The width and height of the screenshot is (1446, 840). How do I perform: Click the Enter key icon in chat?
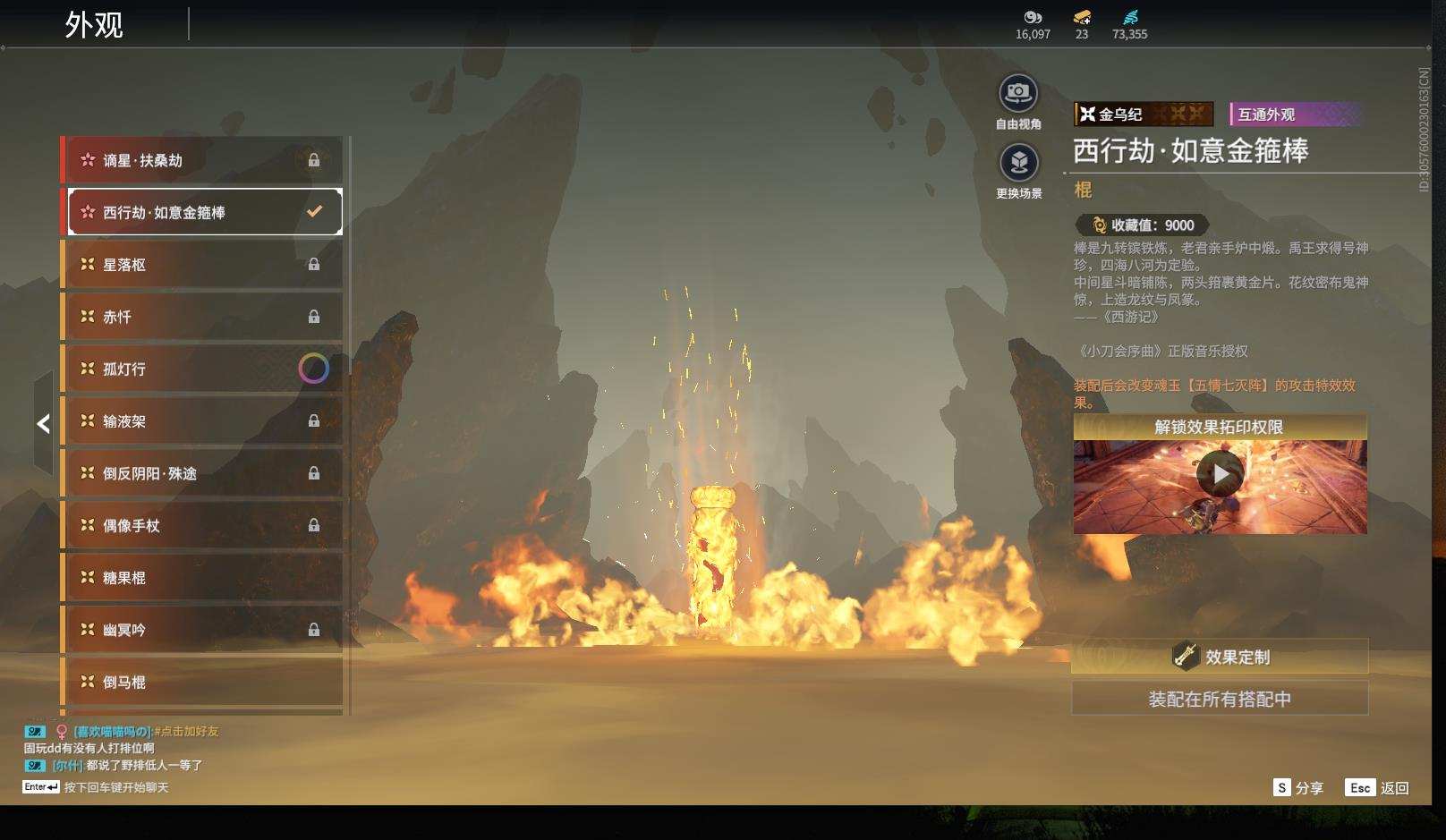(x=41, y=787)
